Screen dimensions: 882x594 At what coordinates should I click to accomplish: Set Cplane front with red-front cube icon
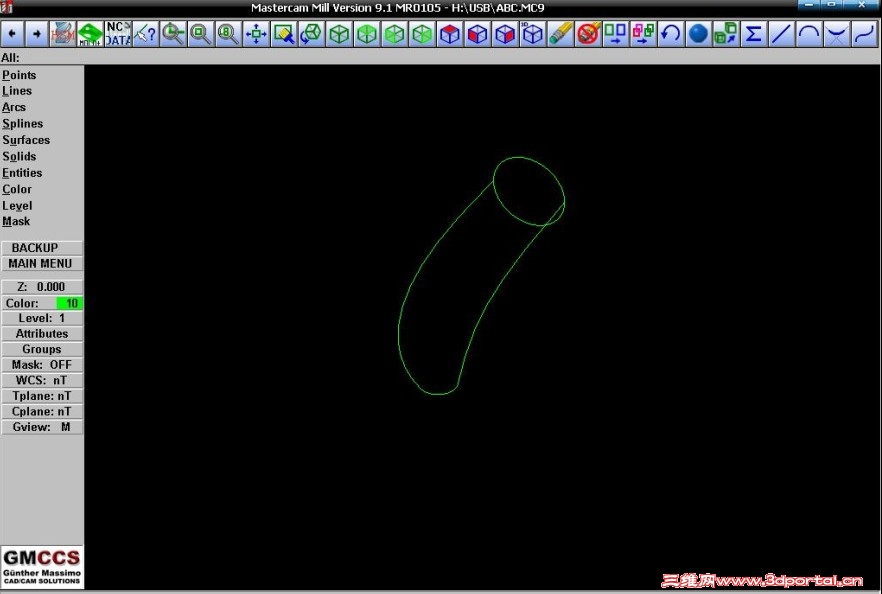coord(477,34)
